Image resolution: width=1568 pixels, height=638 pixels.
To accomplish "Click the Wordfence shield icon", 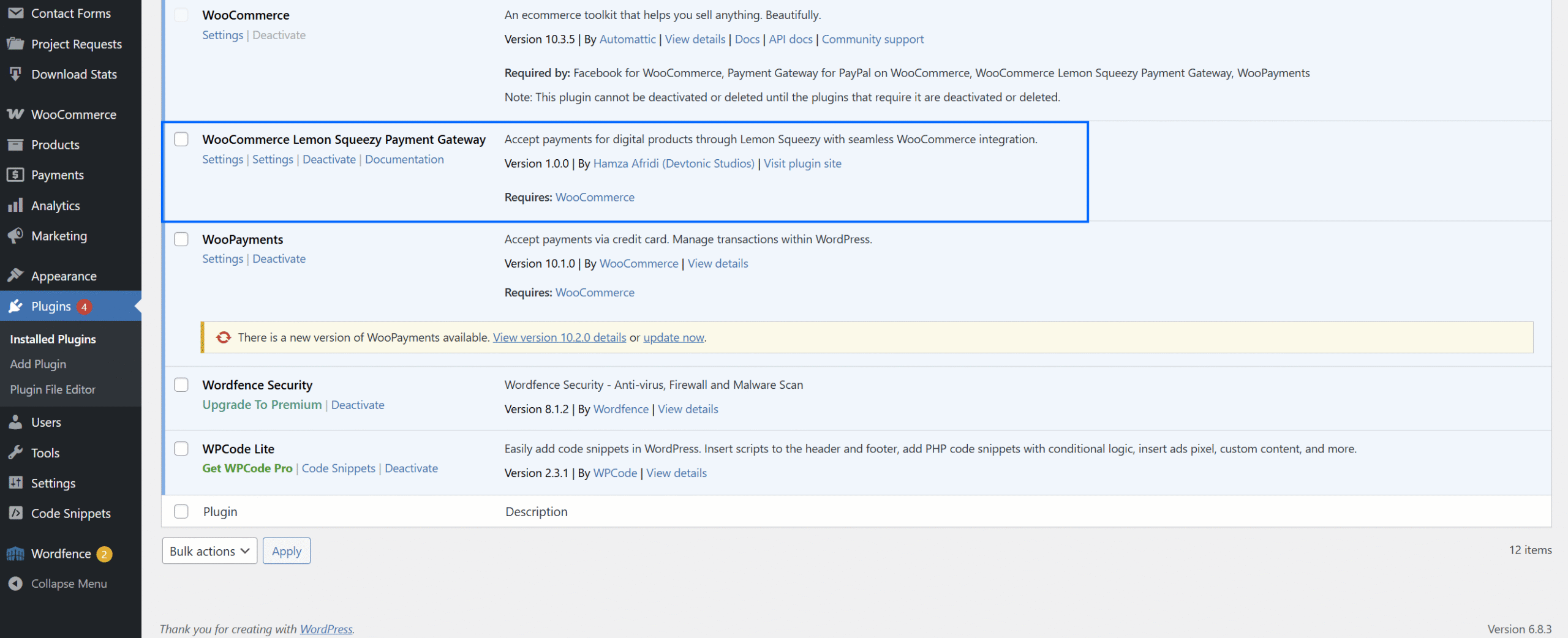I will (x=15, y=553).
